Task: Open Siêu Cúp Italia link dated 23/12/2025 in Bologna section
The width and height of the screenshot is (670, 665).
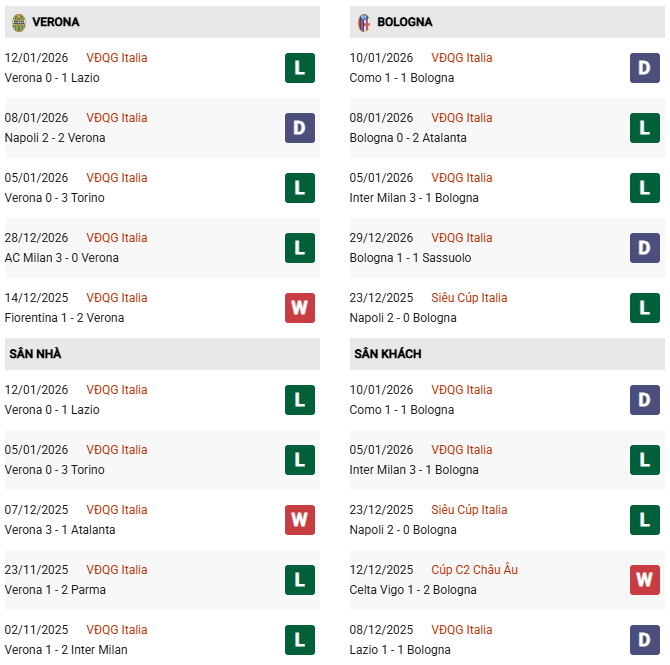Action: (469, 298)
